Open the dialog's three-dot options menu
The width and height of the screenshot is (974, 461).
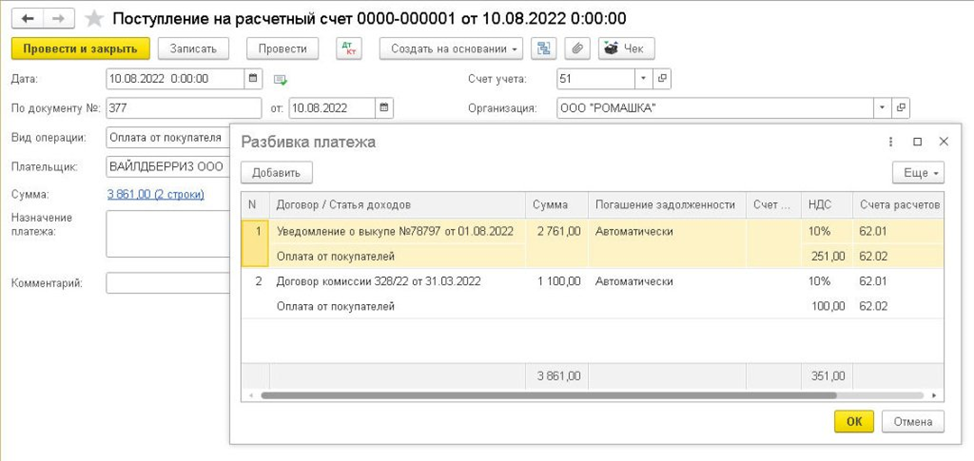coord(891,142)
